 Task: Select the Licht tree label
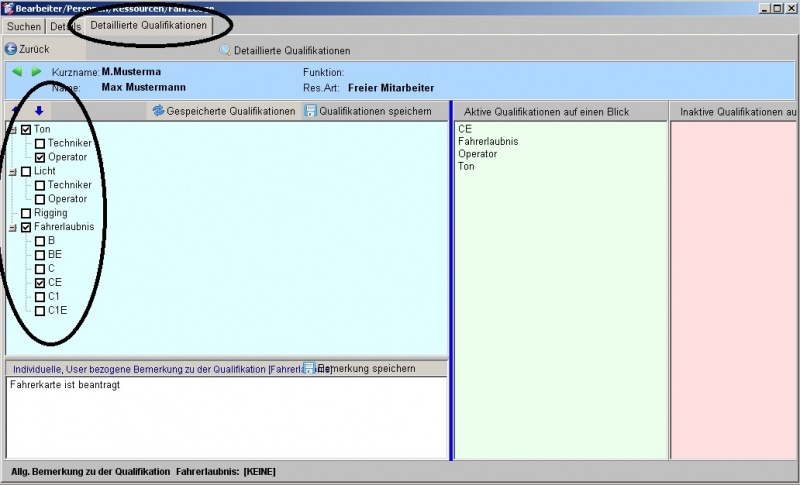44,171
